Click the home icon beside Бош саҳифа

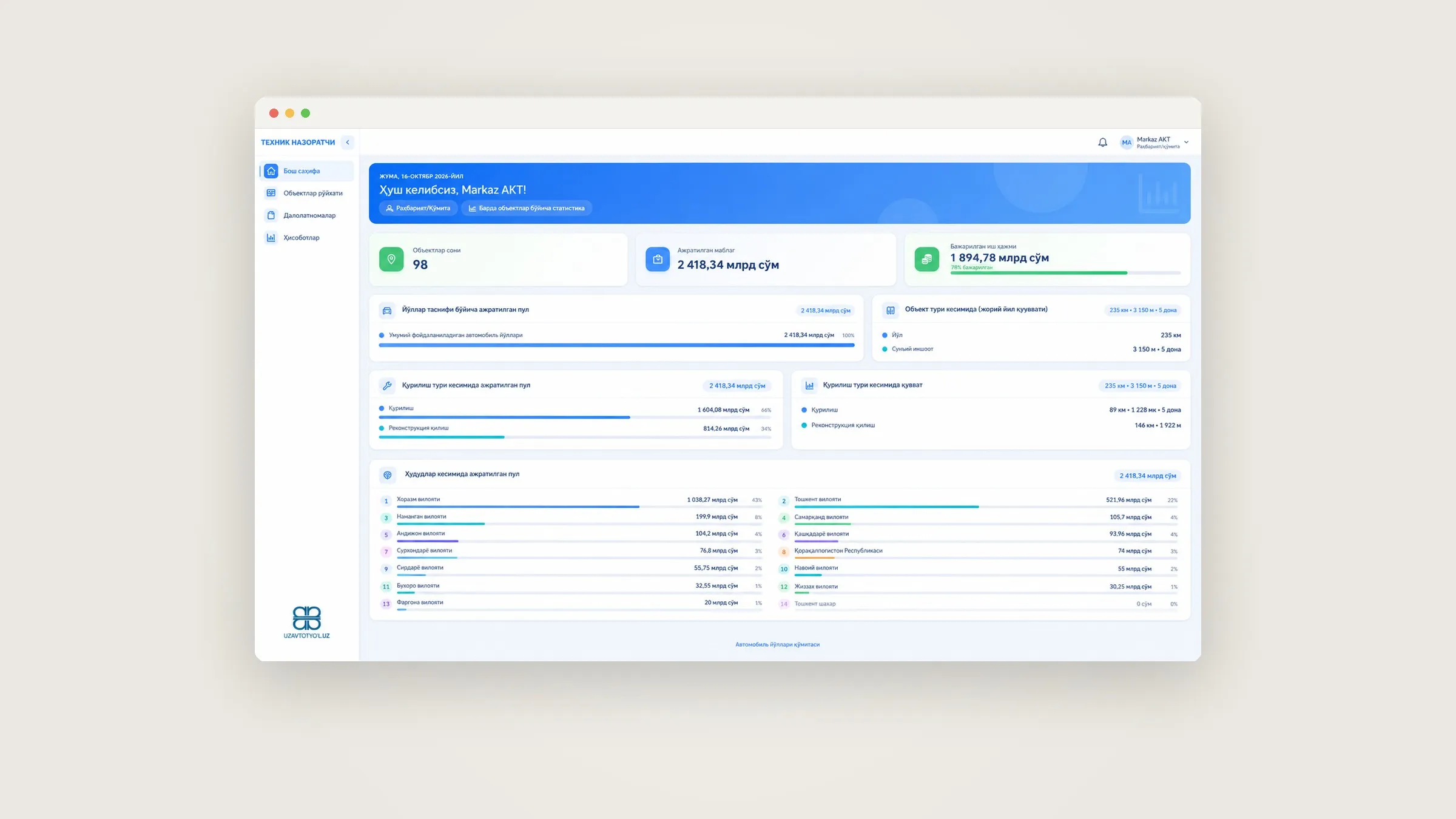pyautogui.click(x=271, y=171)
